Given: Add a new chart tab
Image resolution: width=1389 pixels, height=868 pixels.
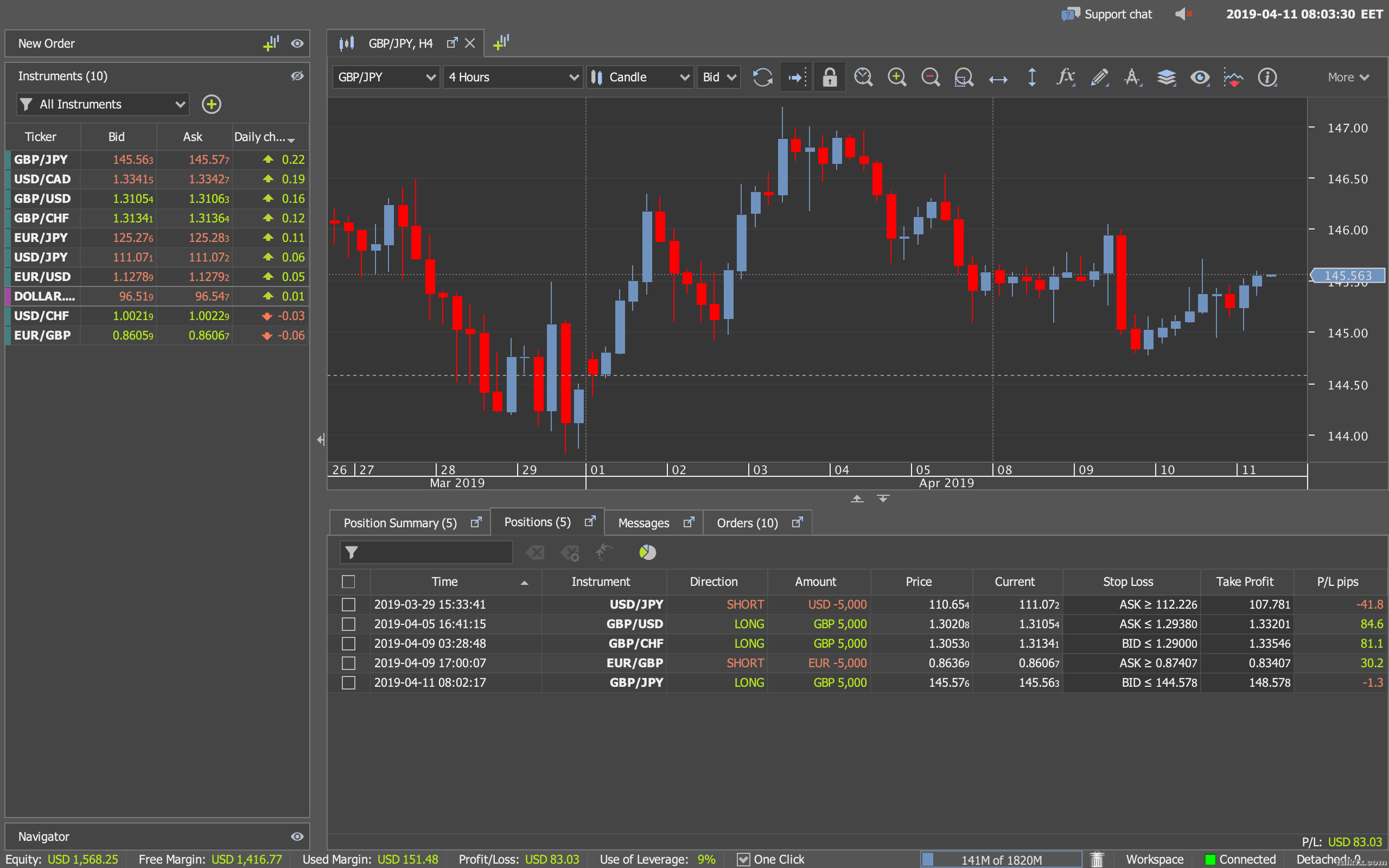Looking at the screenshot, I should 501,42.
